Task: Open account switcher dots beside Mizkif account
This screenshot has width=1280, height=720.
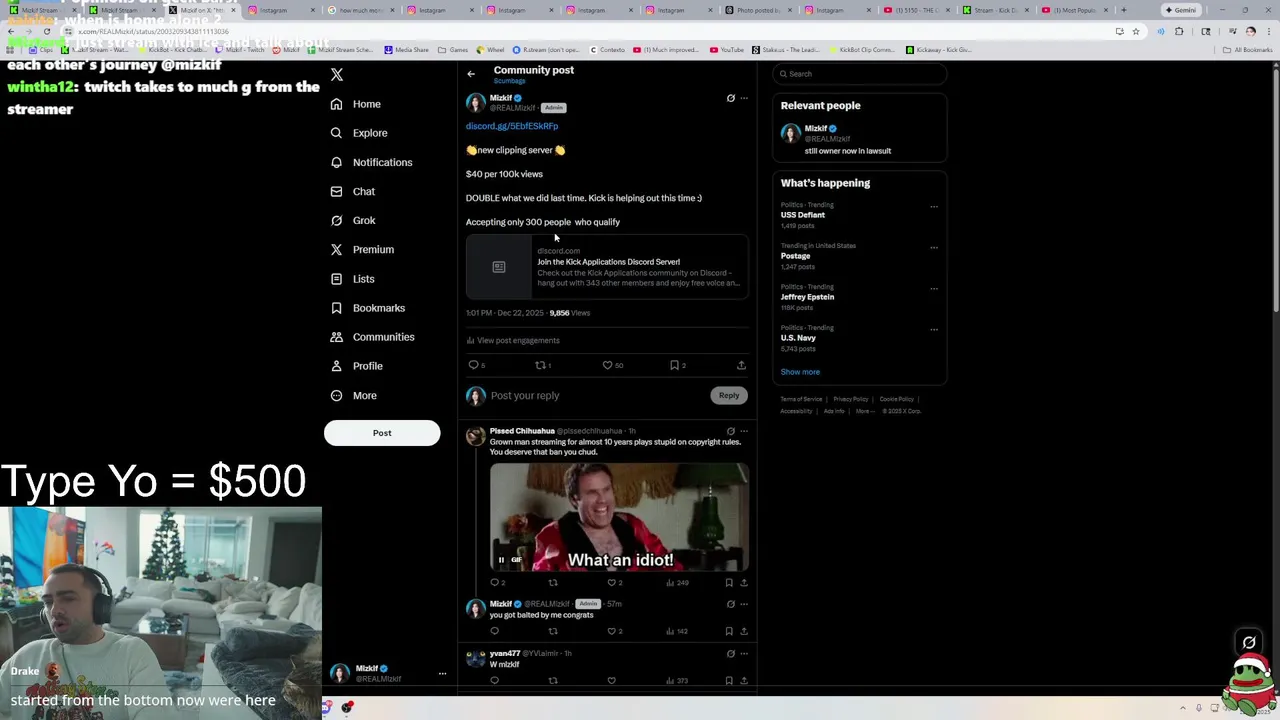Action: click(442, 674)
